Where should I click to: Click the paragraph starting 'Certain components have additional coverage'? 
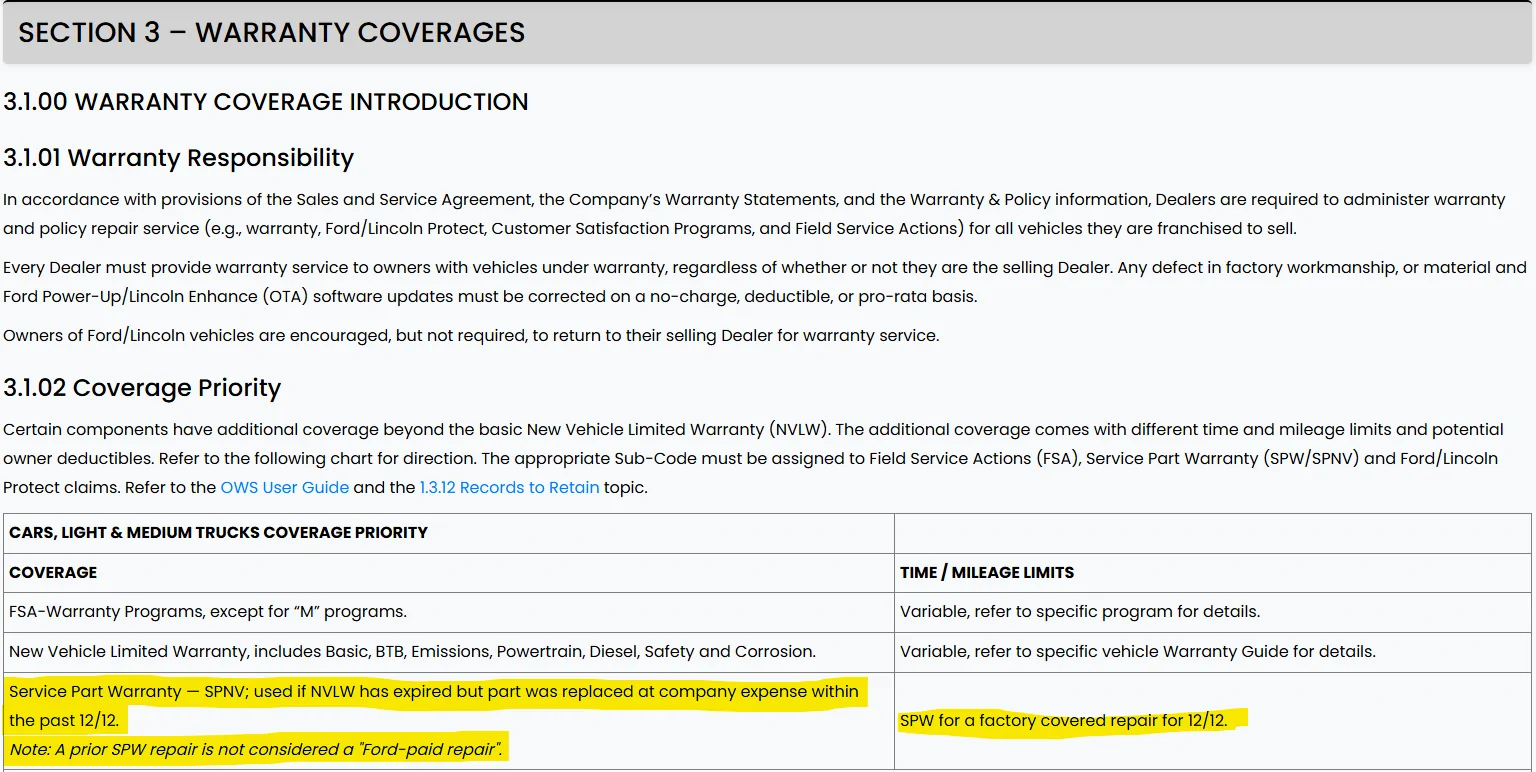coord(753,459)
